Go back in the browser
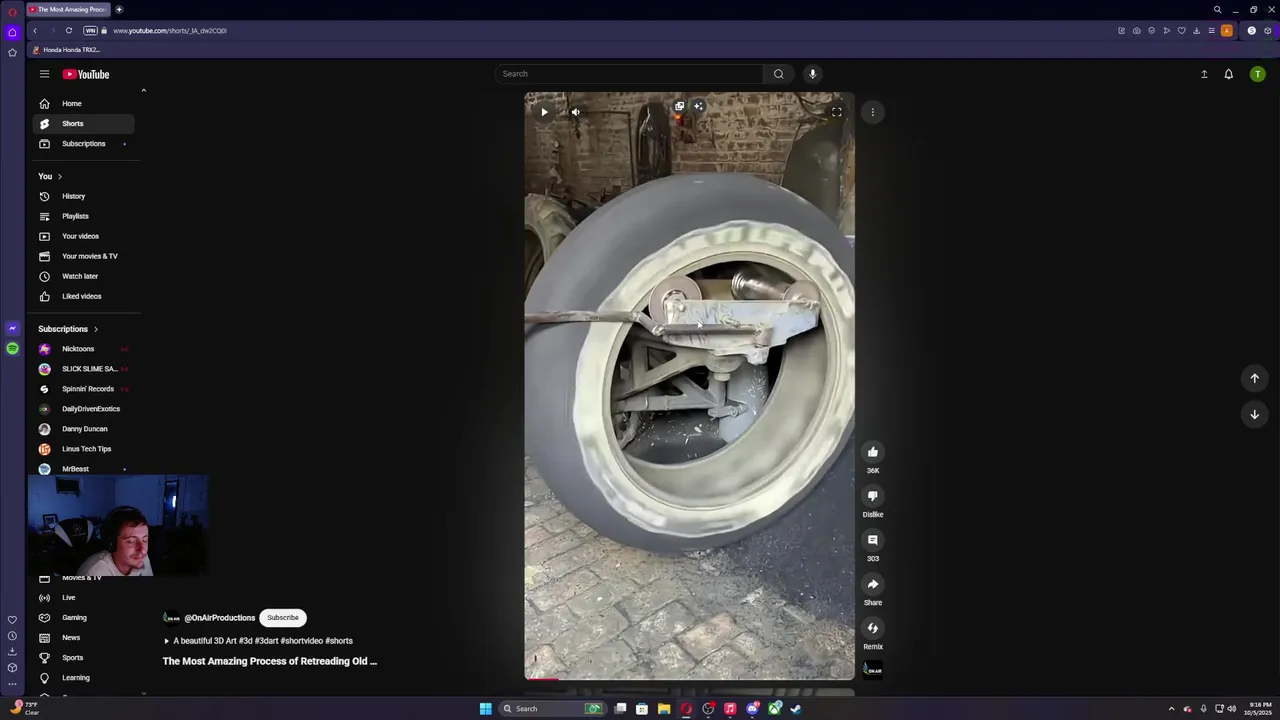The height and width of the screenshot is (720, 1280). pos(34,30)
